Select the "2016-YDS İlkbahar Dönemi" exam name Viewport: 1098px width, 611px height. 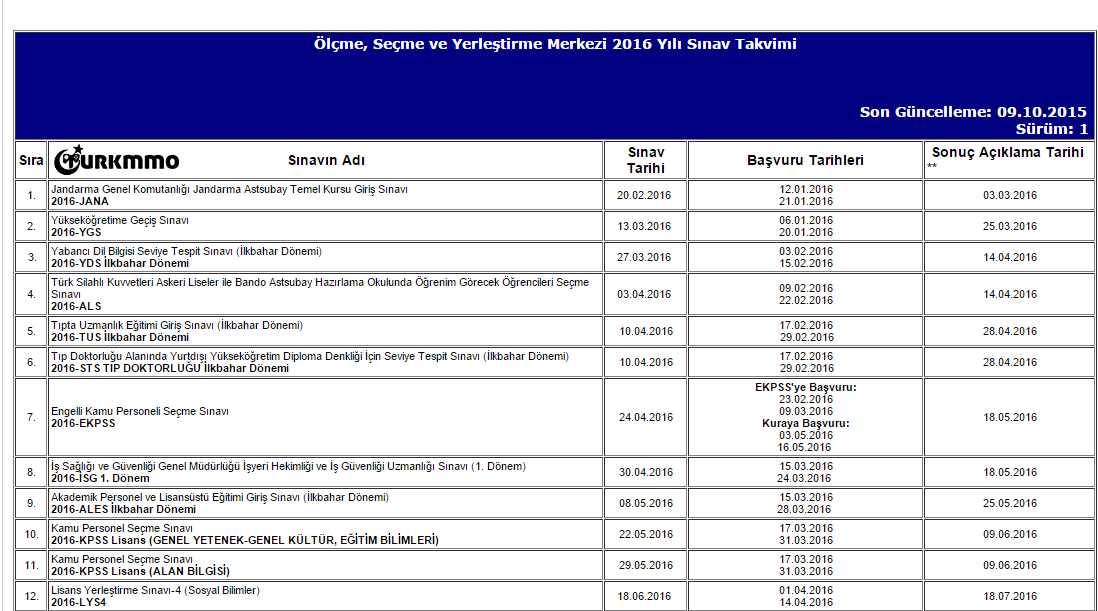120,263
